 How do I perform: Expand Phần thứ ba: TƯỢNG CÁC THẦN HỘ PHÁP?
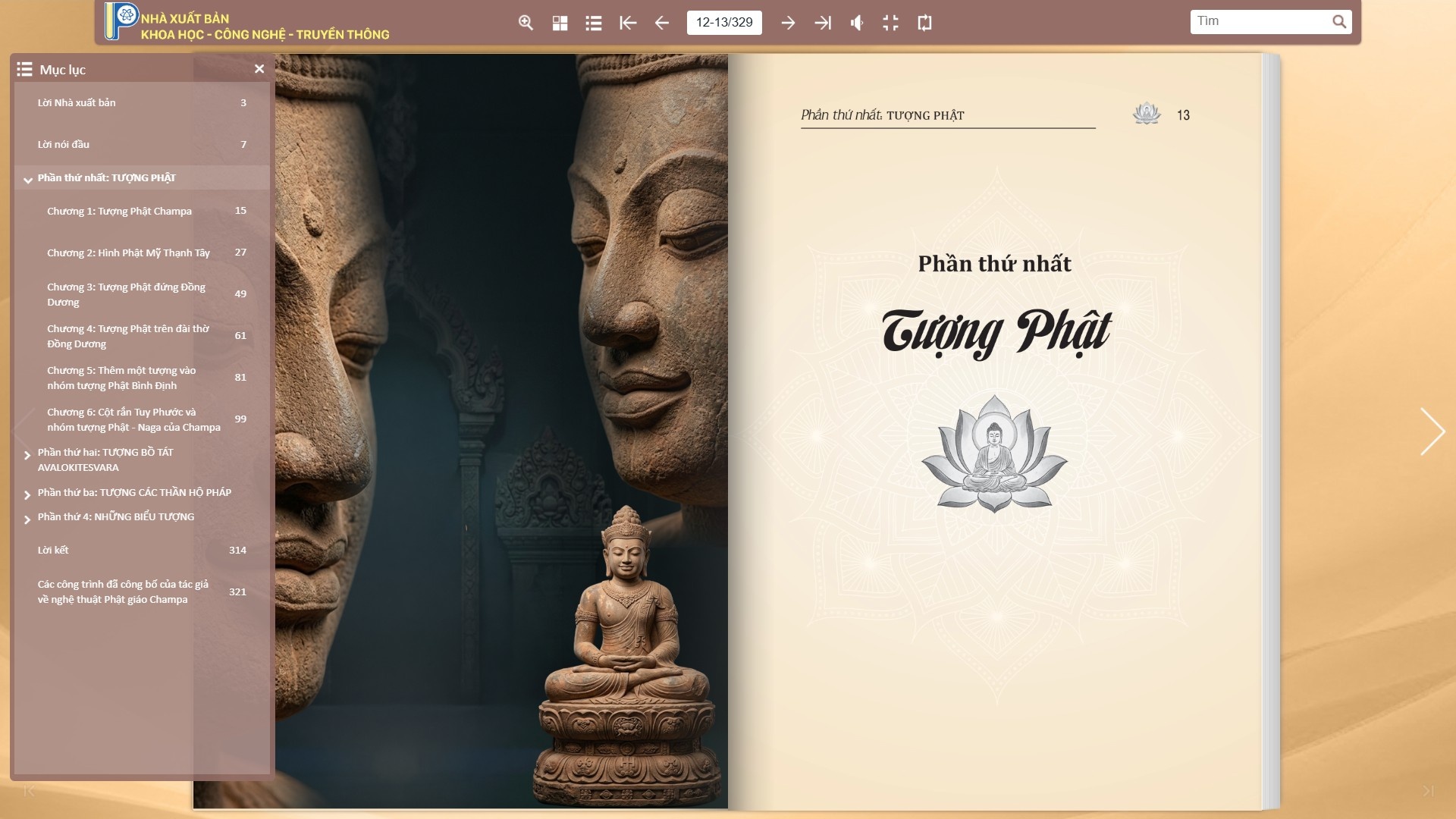click(x=28, y=493)
